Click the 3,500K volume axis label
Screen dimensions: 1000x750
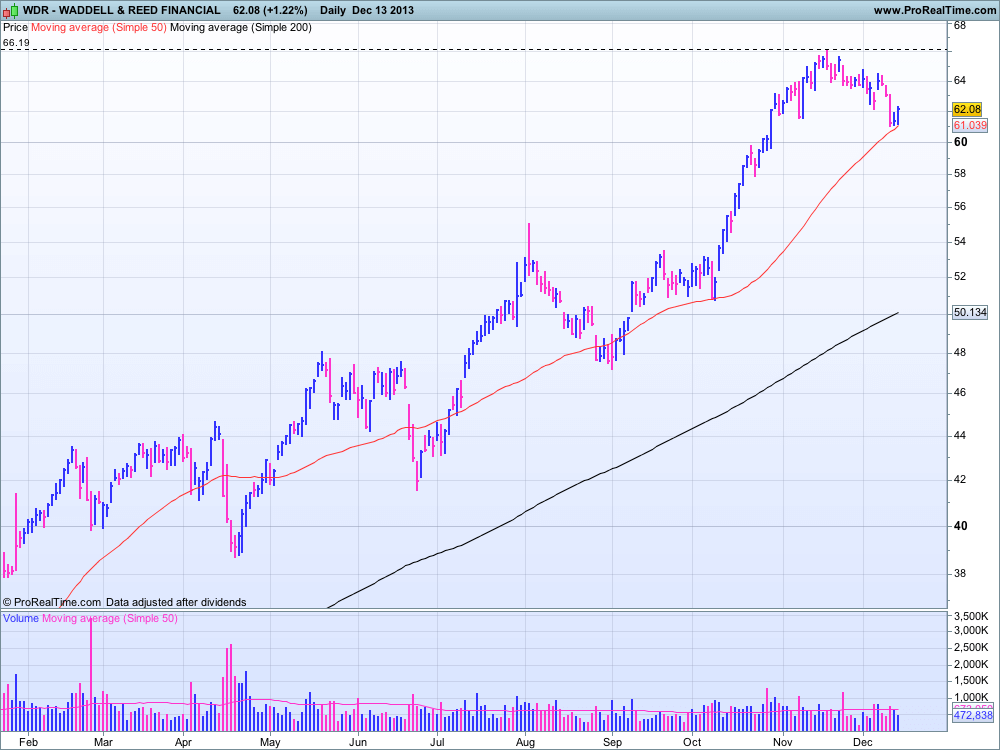[x=971, y=617]
